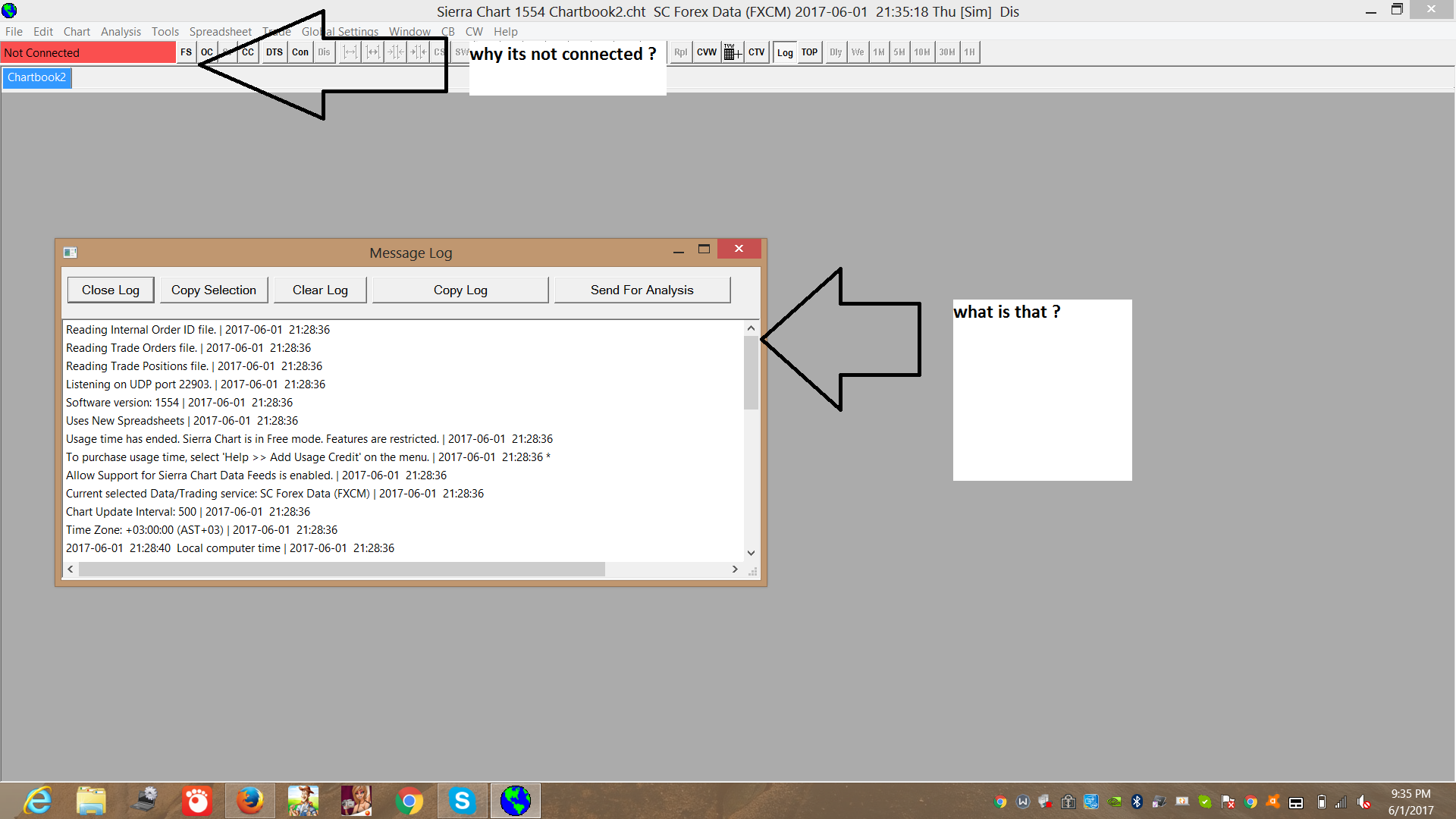Click the CTV toolbar button
The height and width of the screenshot is (819, 1456).
click(756, 52)
